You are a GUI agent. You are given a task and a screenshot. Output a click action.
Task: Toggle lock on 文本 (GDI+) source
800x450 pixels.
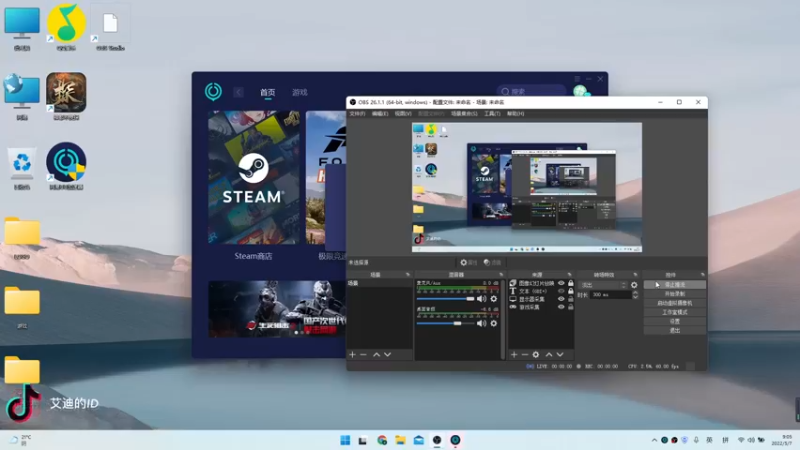click(x=570, y=291)
